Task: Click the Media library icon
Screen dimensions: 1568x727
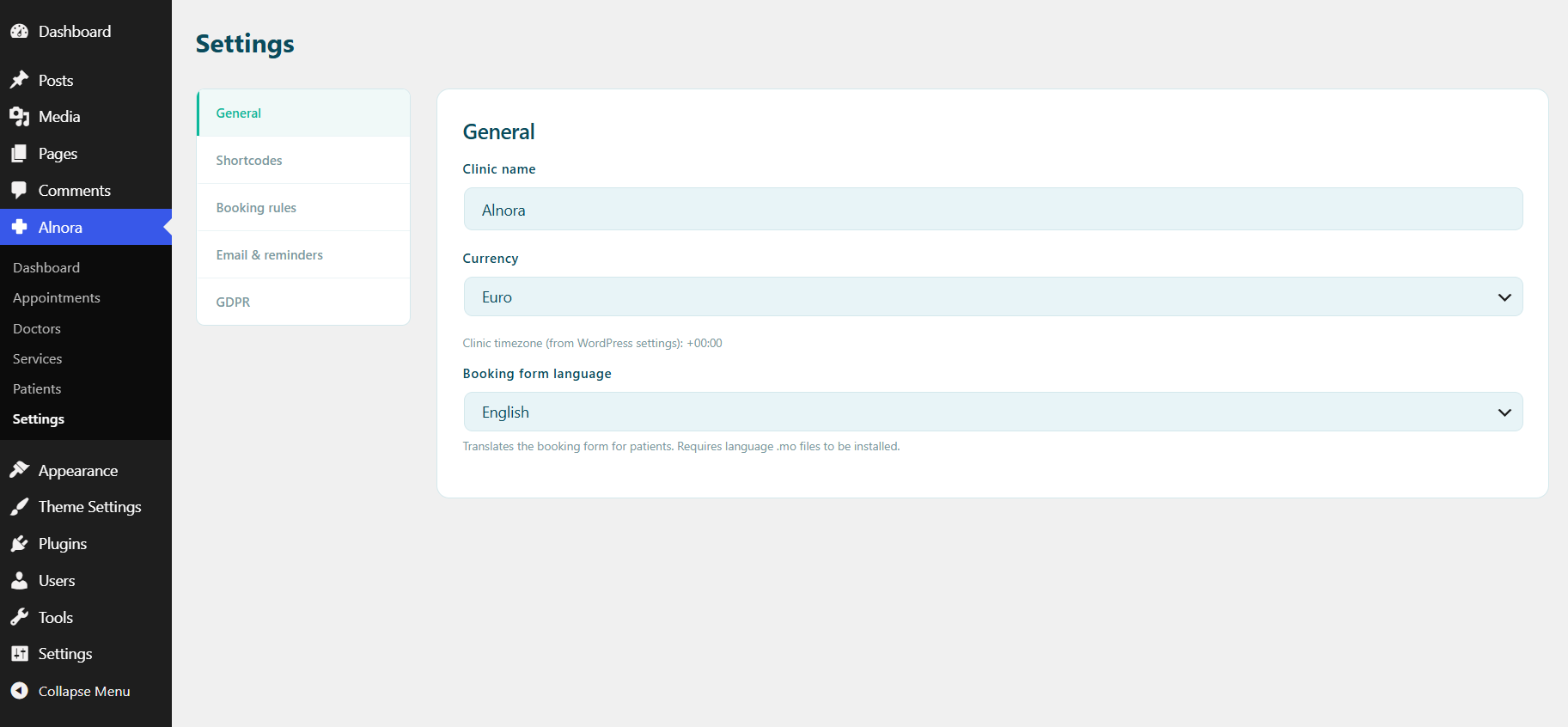Action: (x=19, y=117)
